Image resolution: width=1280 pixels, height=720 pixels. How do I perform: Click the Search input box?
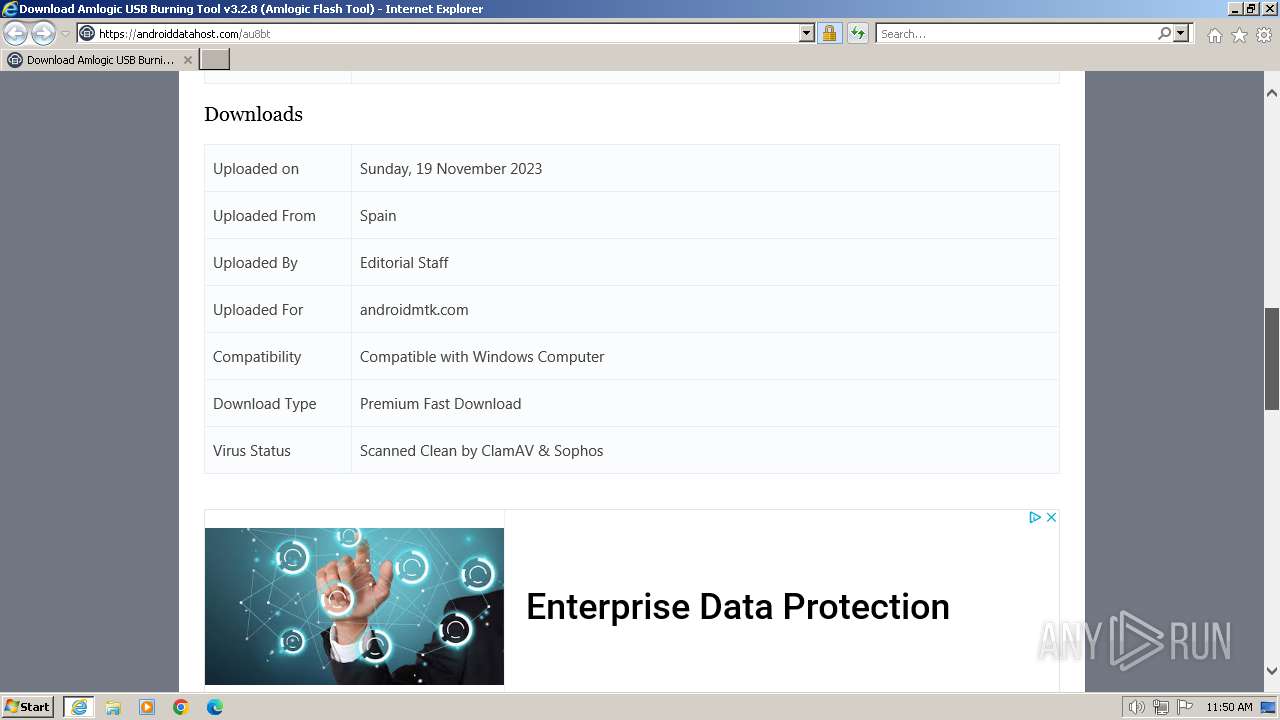[1016, 33]
